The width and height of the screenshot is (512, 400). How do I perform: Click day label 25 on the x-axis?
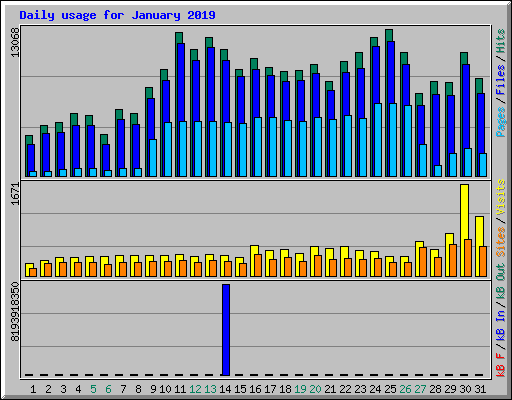[390, 389]
